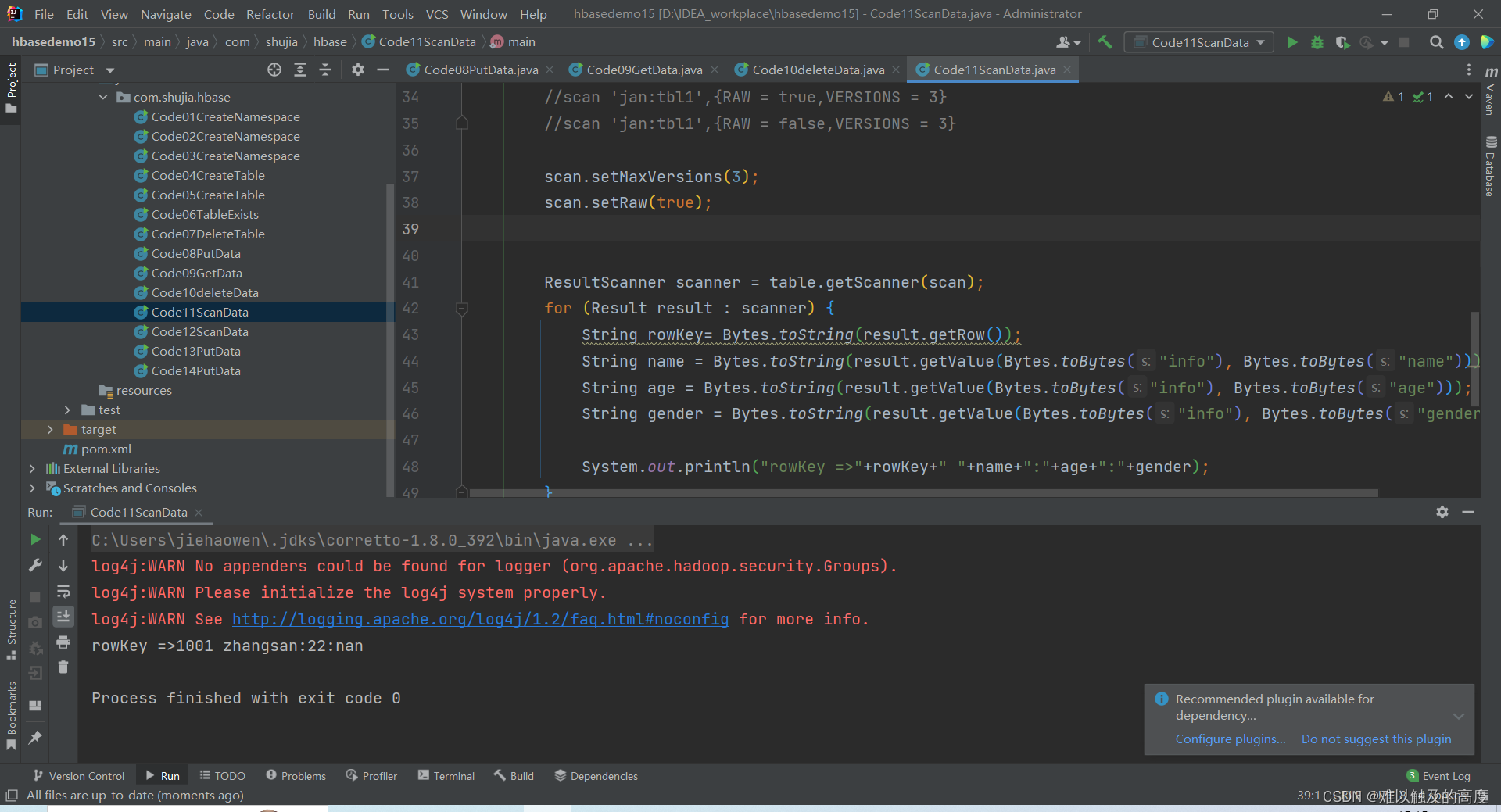Expand the target folder

(x=50, y=430)
